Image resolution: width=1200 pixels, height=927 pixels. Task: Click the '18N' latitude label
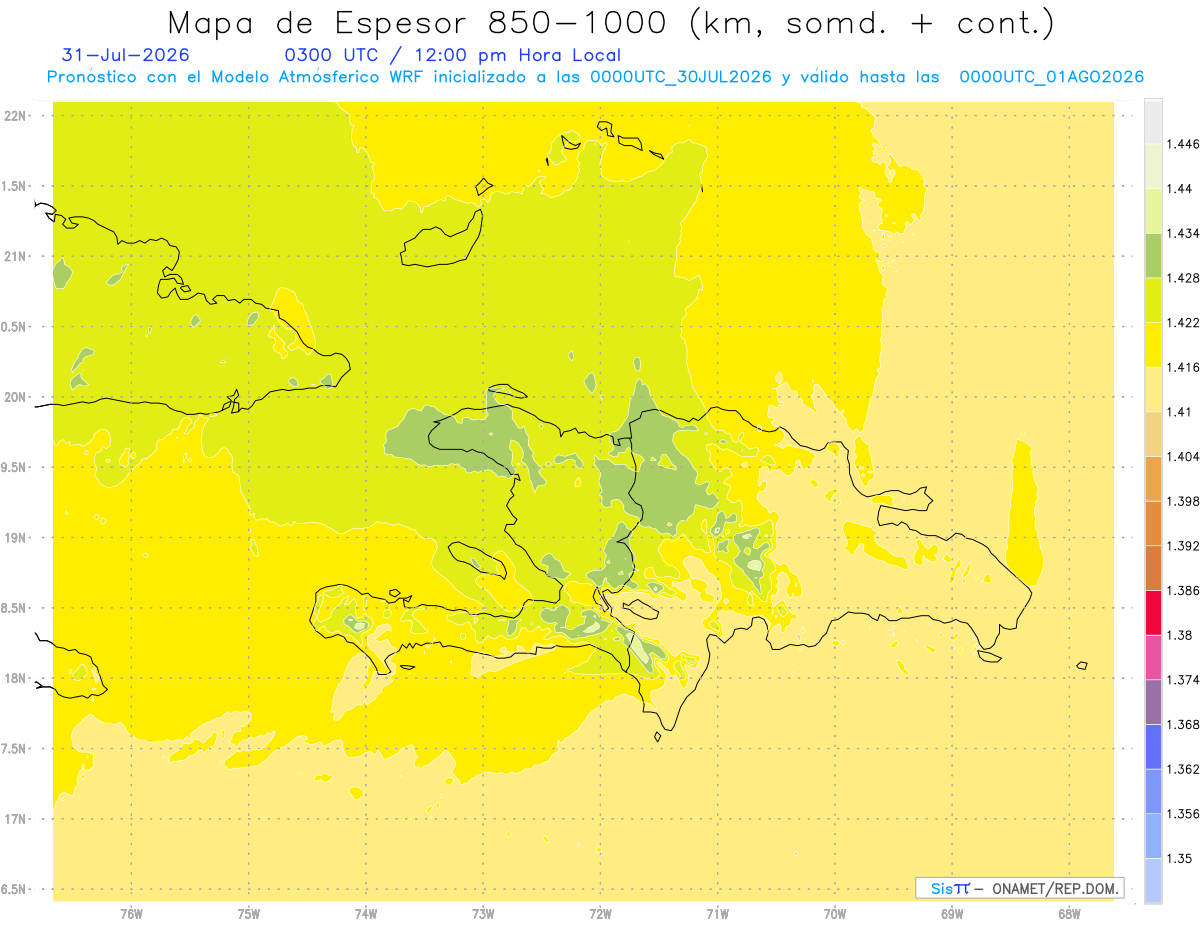(x=17, y=679)
